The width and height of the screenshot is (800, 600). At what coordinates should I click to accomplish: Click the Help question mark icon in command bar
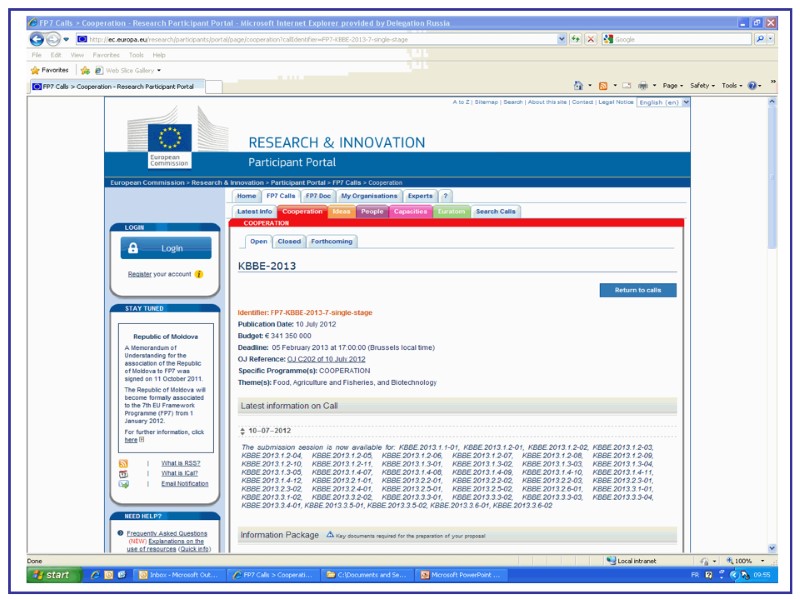pyautogui.click(x=752, y=86)
